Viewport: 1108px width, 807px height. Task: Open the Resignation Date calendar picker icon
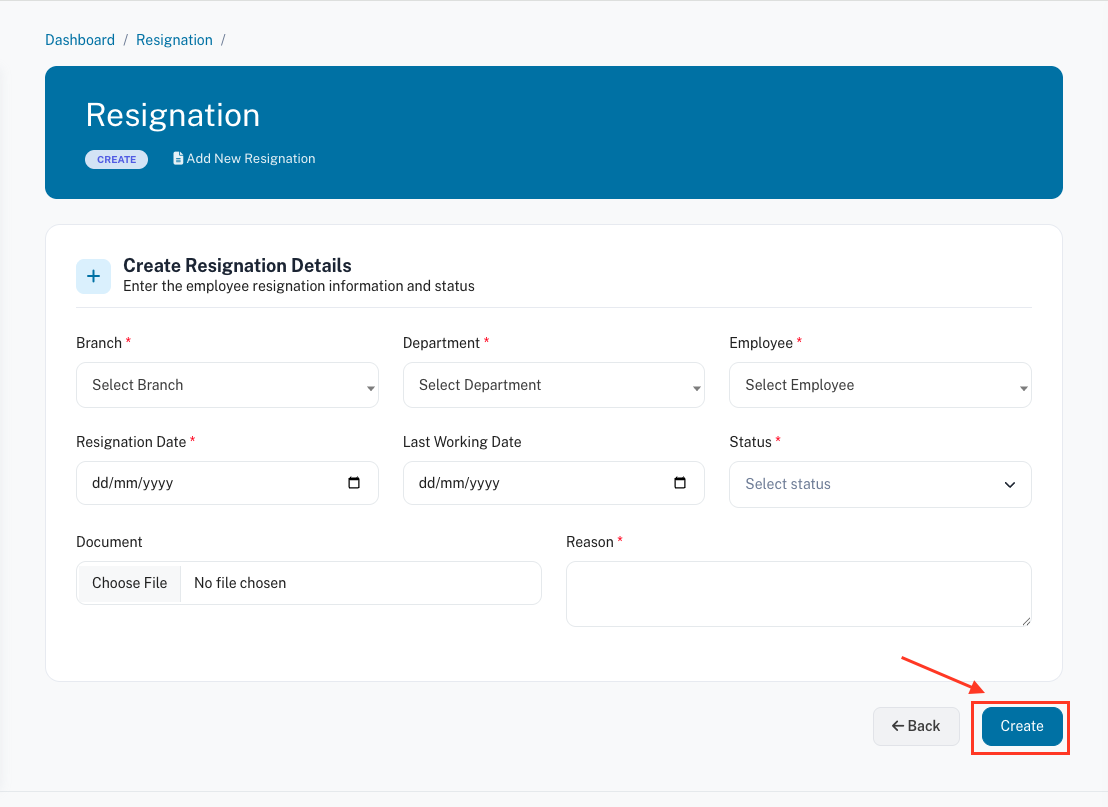coord(354,483)
